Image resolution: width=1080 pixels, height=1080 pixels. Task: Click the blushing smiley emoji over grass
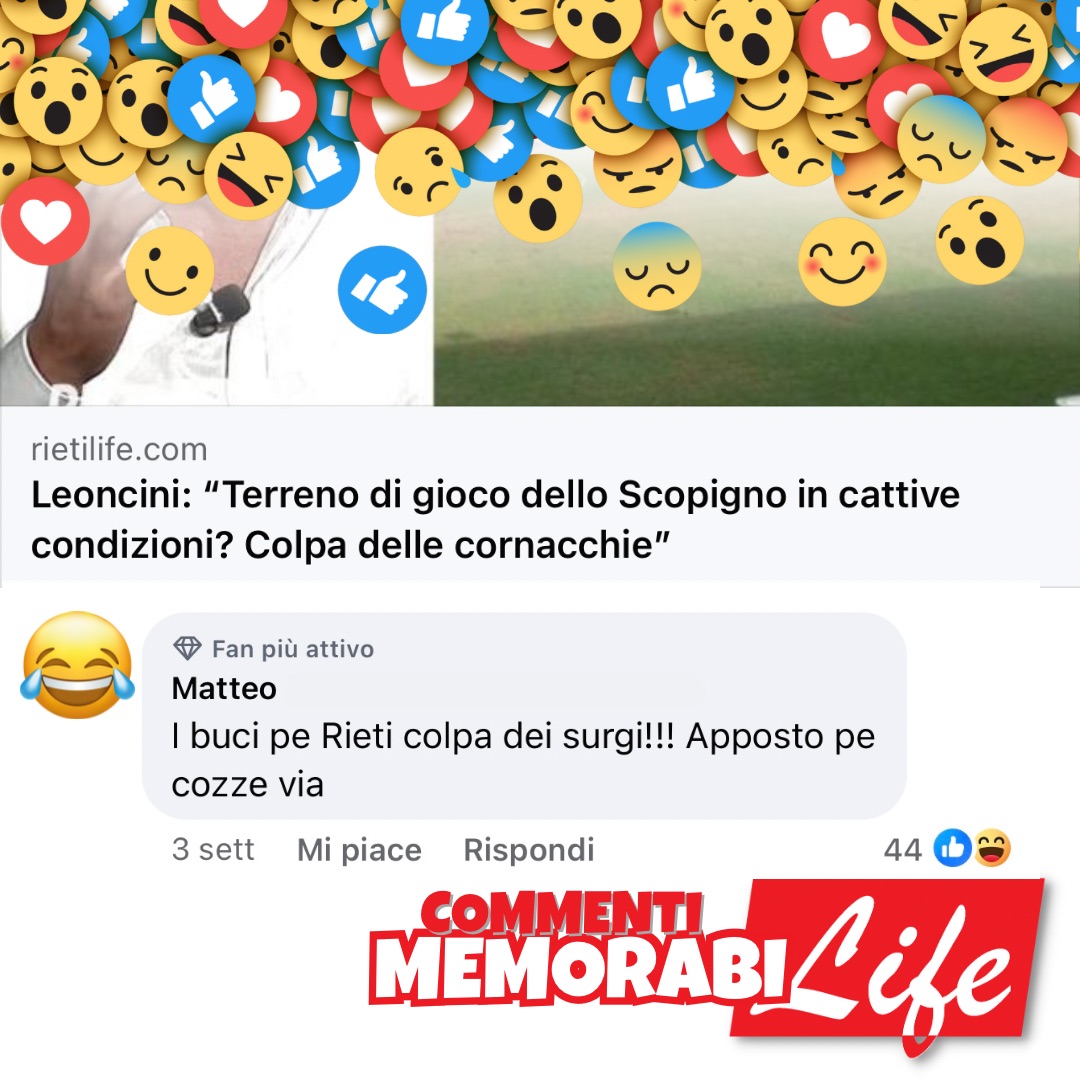click(842, 262)
